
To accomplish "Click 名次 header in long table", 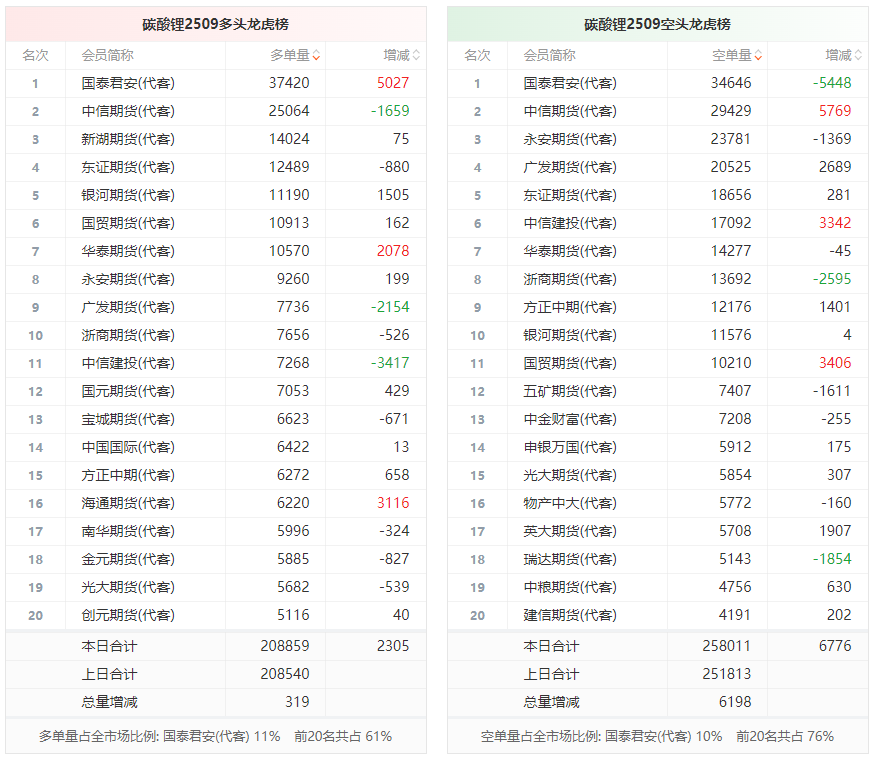I will tap(35, 55).
